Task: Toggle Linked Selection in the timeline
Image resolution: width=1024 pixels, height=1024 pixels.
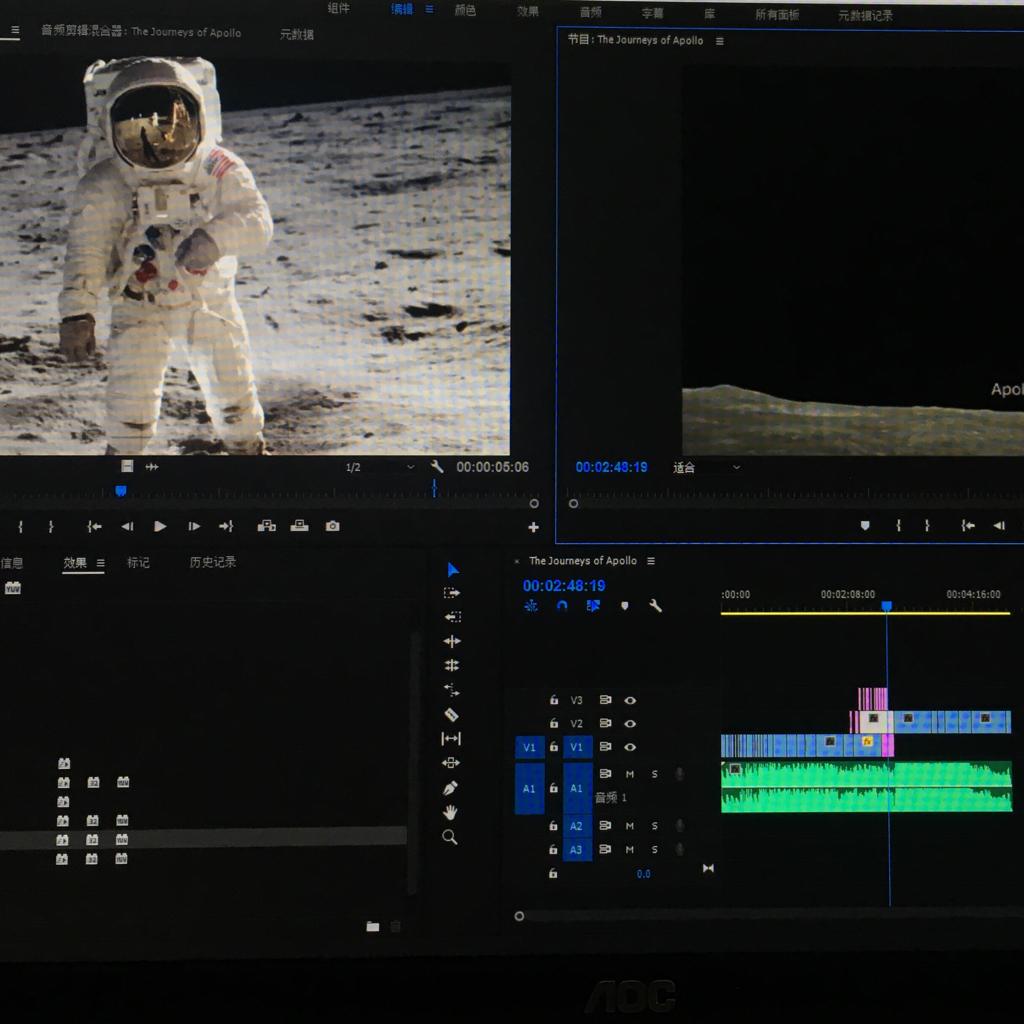Action: [593, 606]
